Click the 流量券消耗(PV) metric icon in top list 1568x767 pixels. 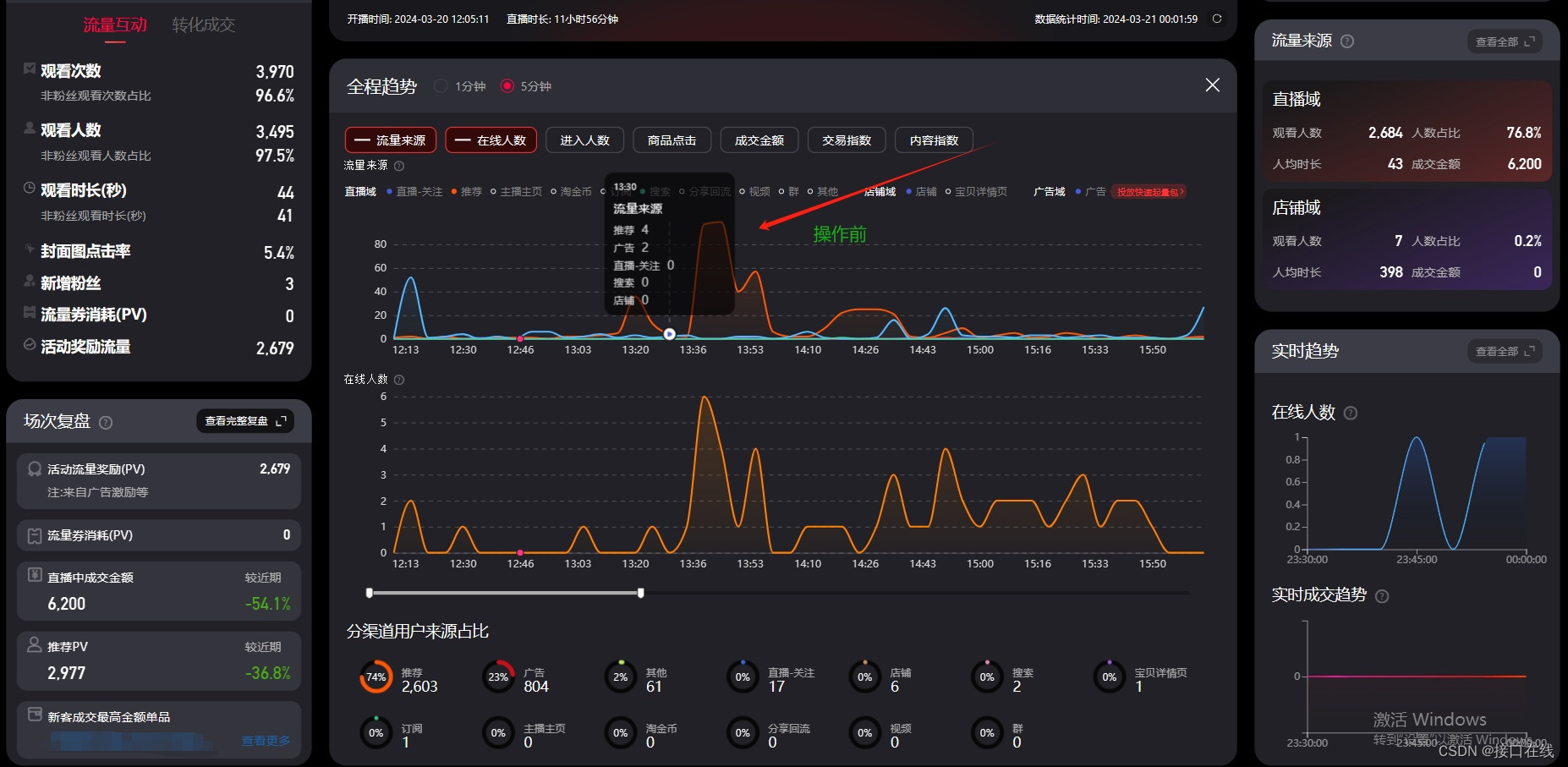coord(30,312)
